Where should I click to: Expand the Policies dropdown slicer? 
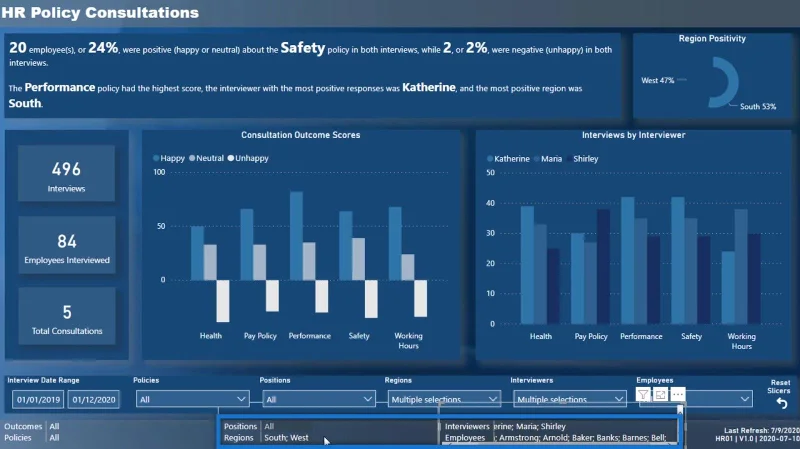click(x=192, y=399)
